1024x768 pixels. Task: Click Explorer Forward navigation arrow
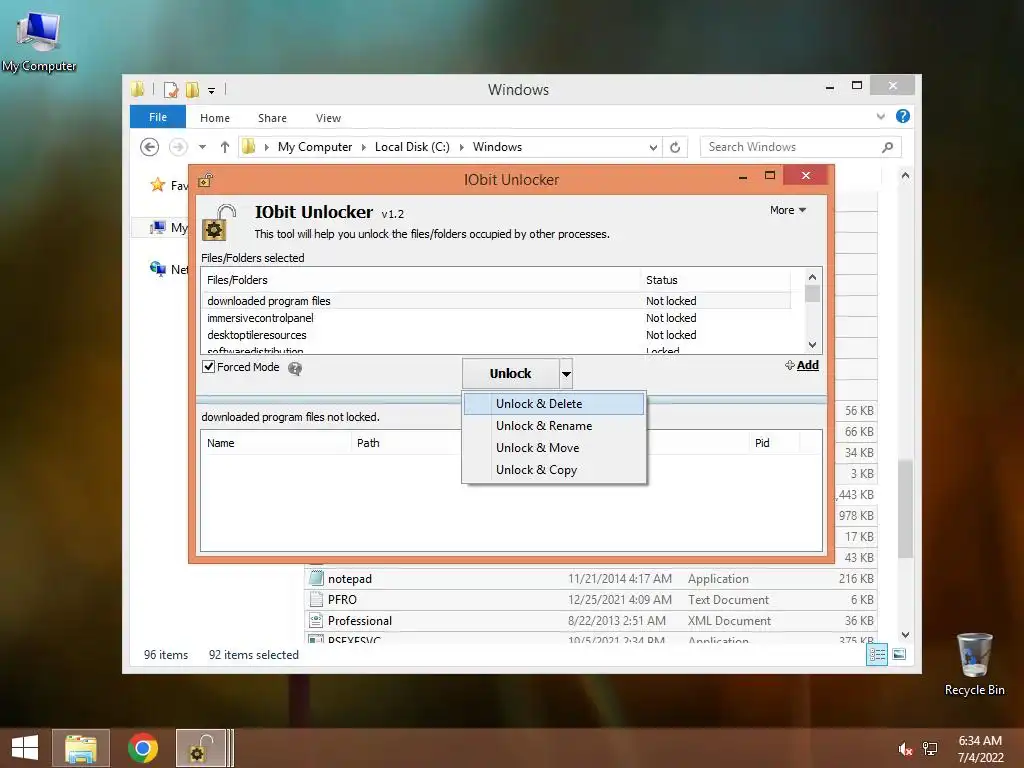click(178, 147)
